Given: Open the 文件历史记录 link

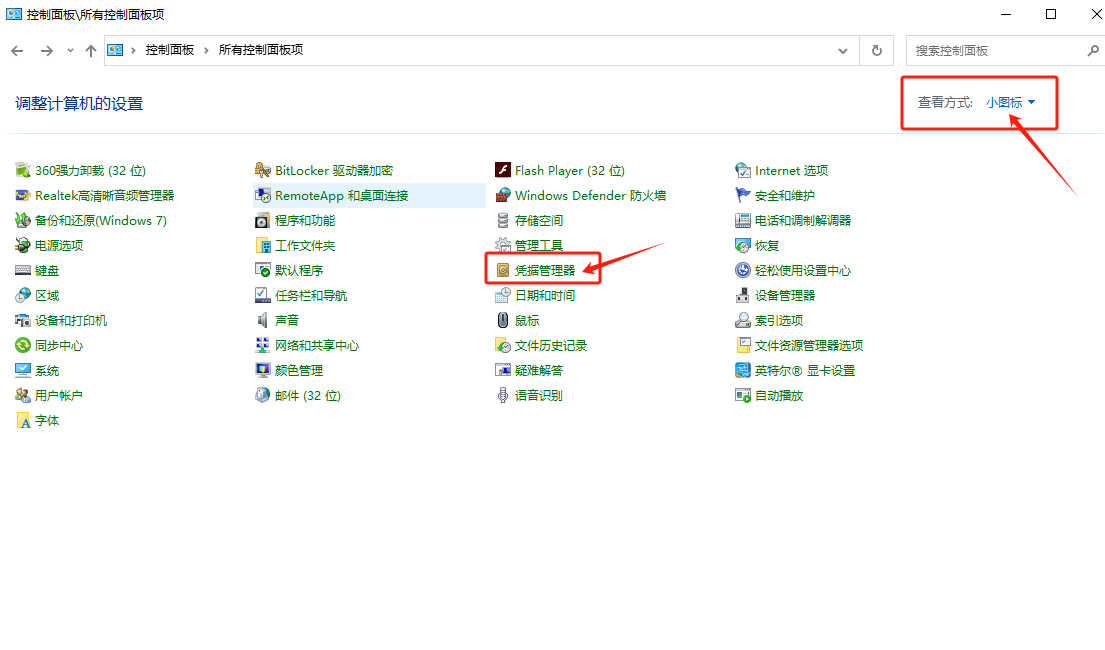Looking at the screenshot, I should [x=550, y=345].
